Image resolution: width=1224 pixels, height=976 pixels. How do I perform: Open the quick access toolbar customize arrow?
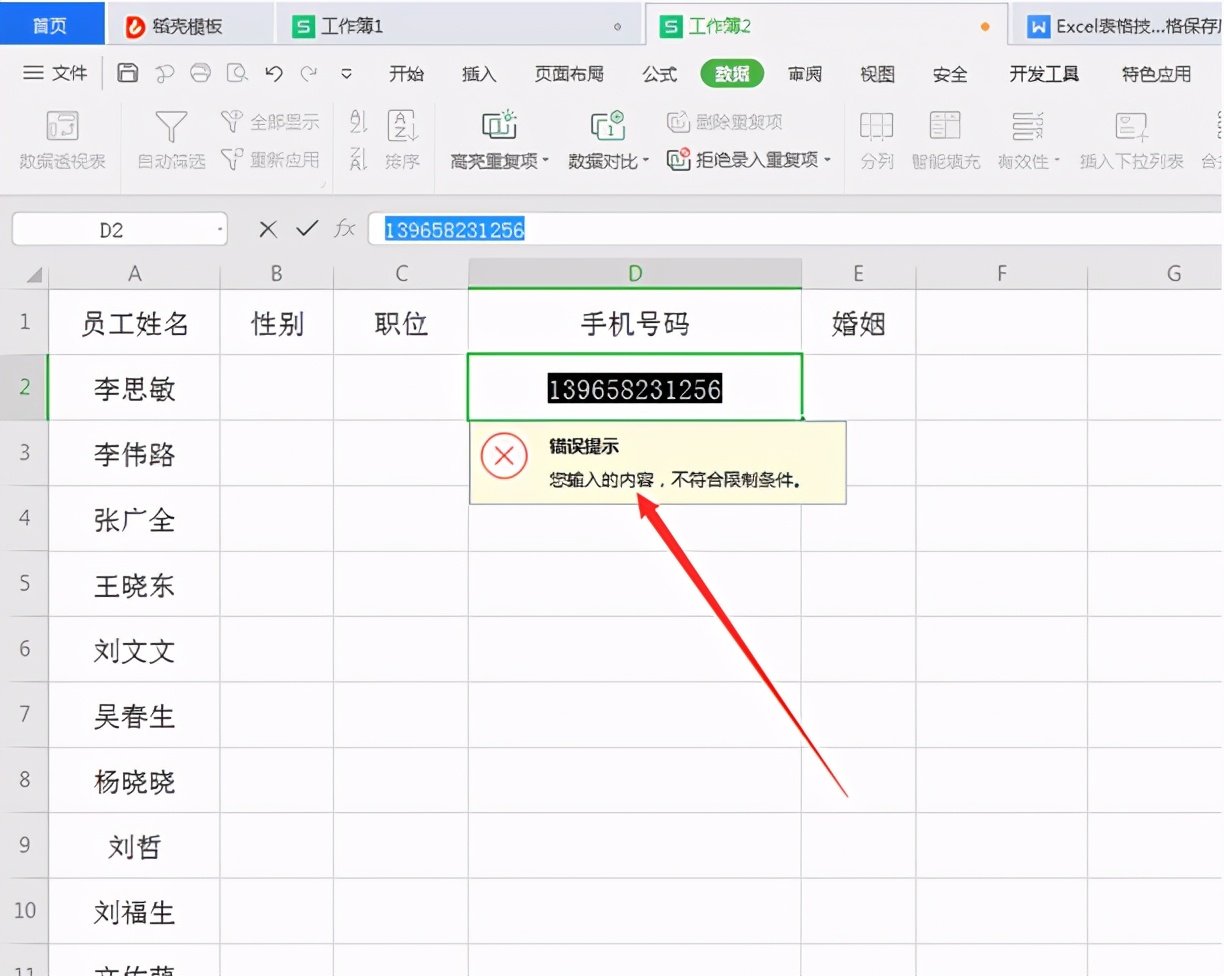coord(347,73)
